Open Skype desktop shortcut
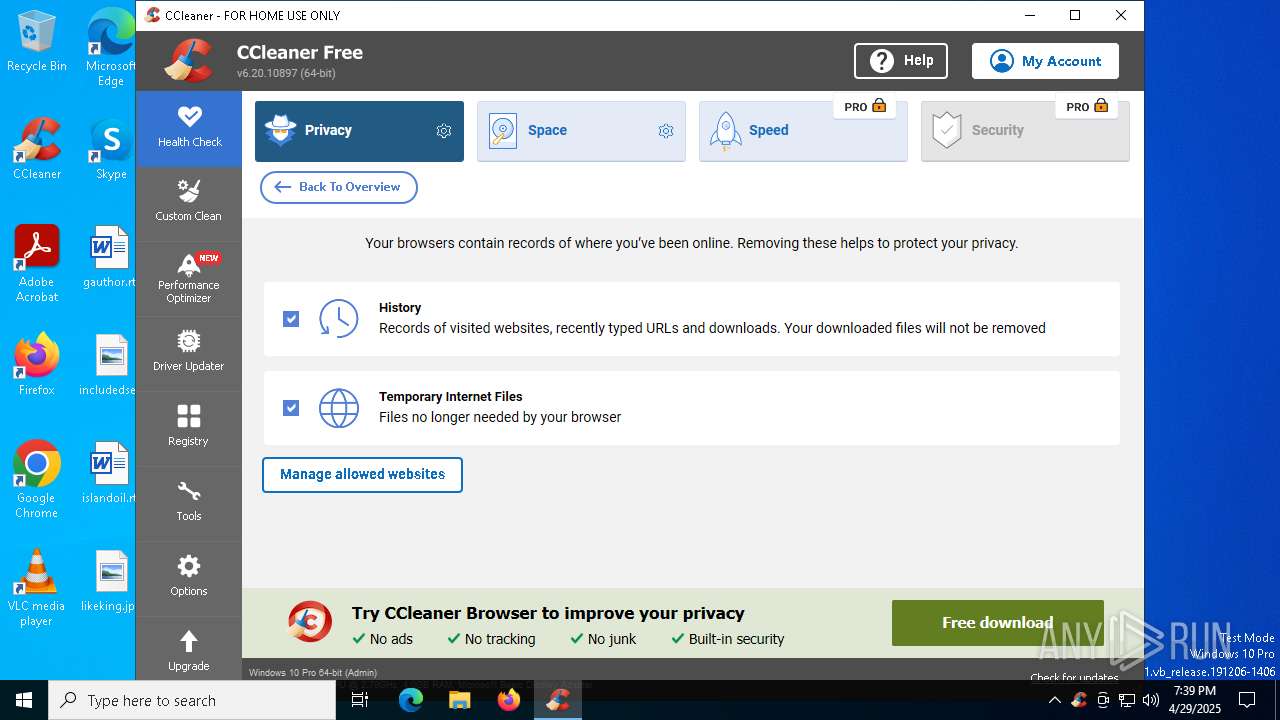 click(x=111, y=149)
